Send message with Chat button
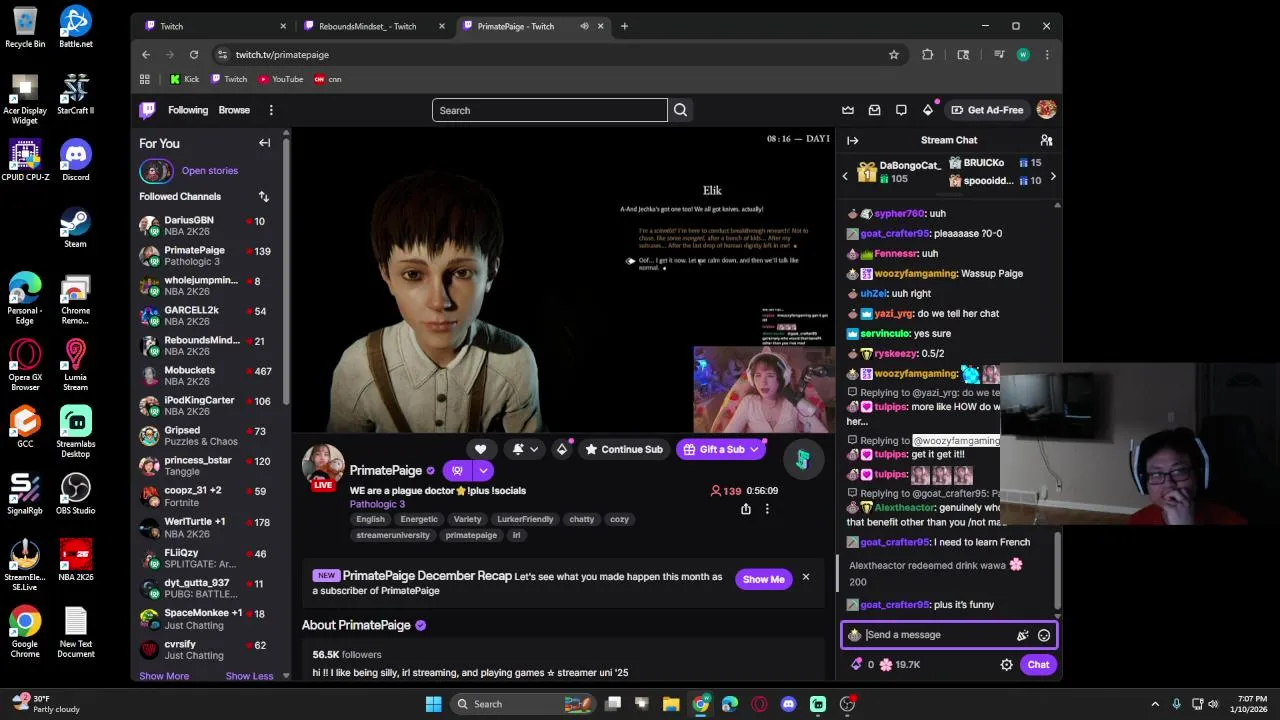 [x=1038, y=665]
